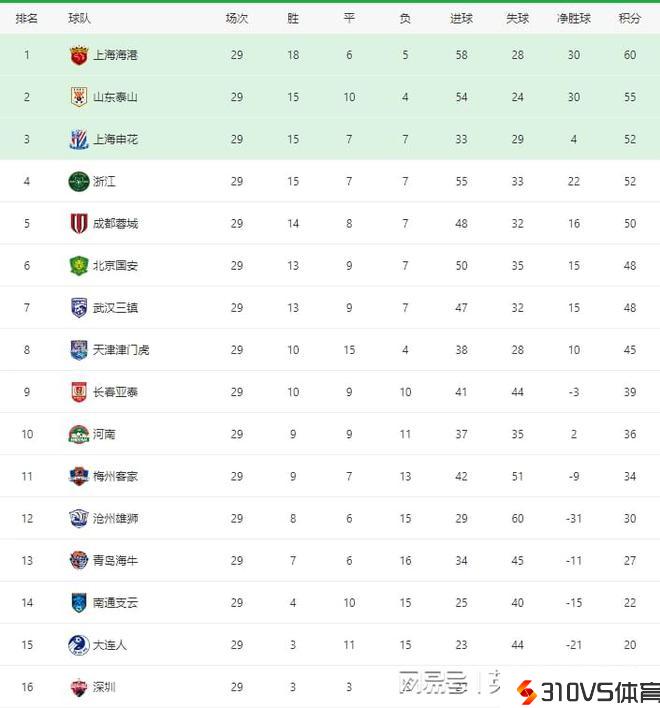Click the 浙江 team logo
Image resolution: width=660 pixels, height=708 pixels.
(x=79, y=182)
